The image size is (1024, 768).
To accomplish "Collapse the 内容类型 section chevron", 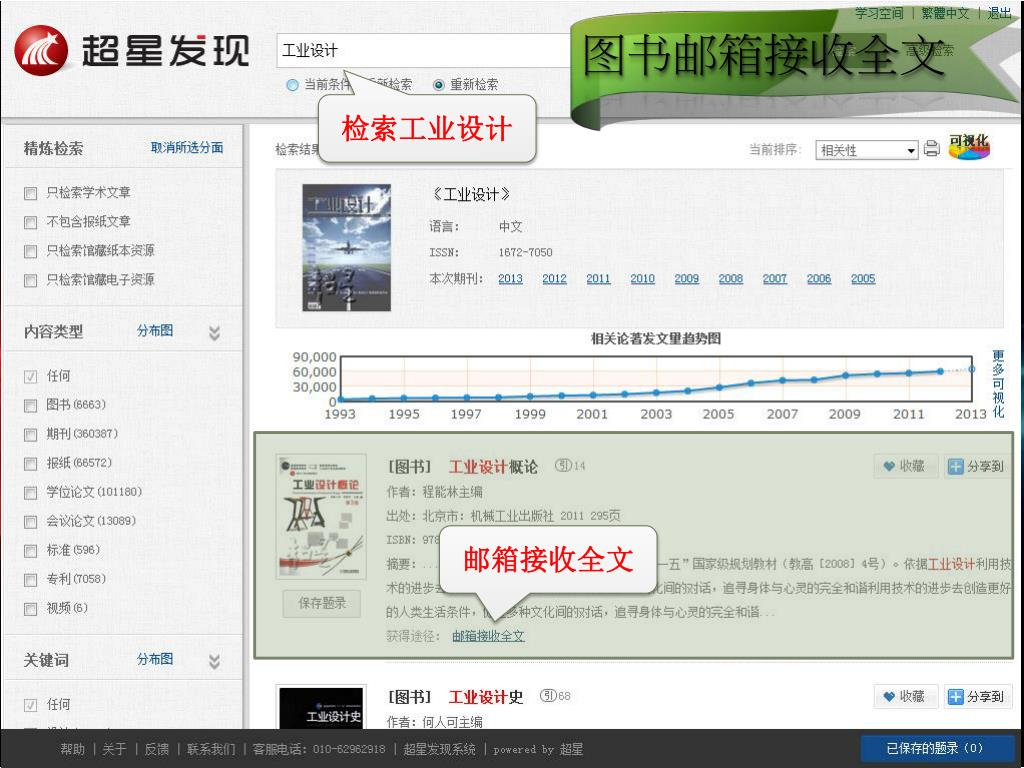I will [214, 333].
